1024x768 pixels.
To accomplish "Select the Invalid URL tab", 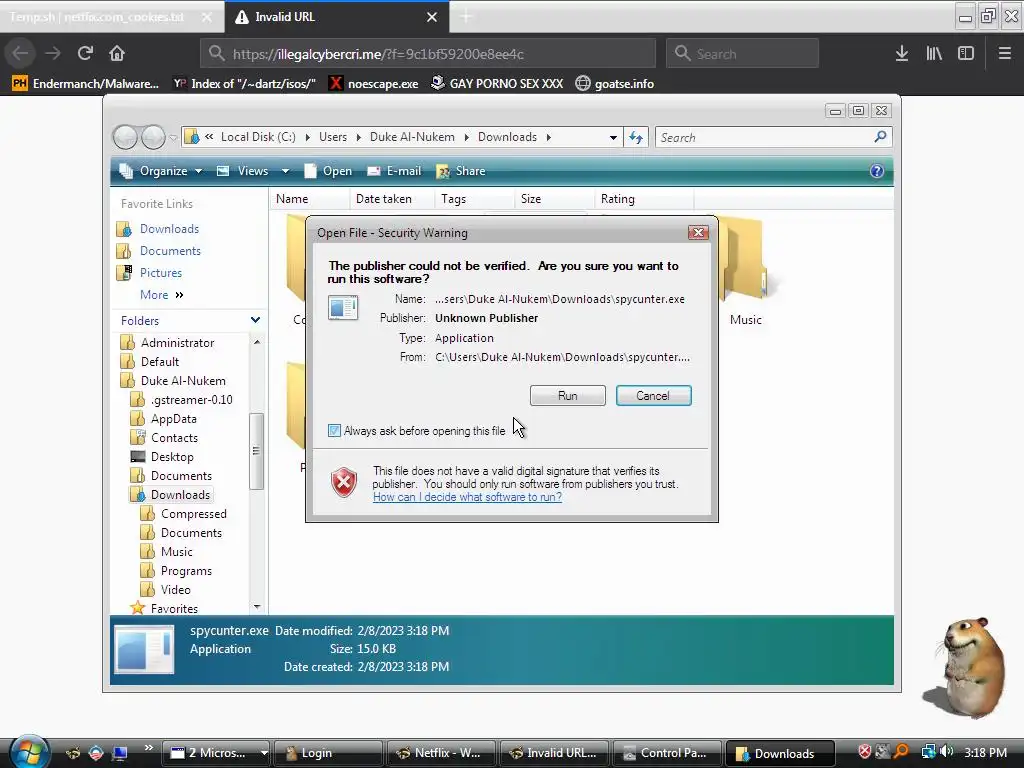I will click(337, 17).
